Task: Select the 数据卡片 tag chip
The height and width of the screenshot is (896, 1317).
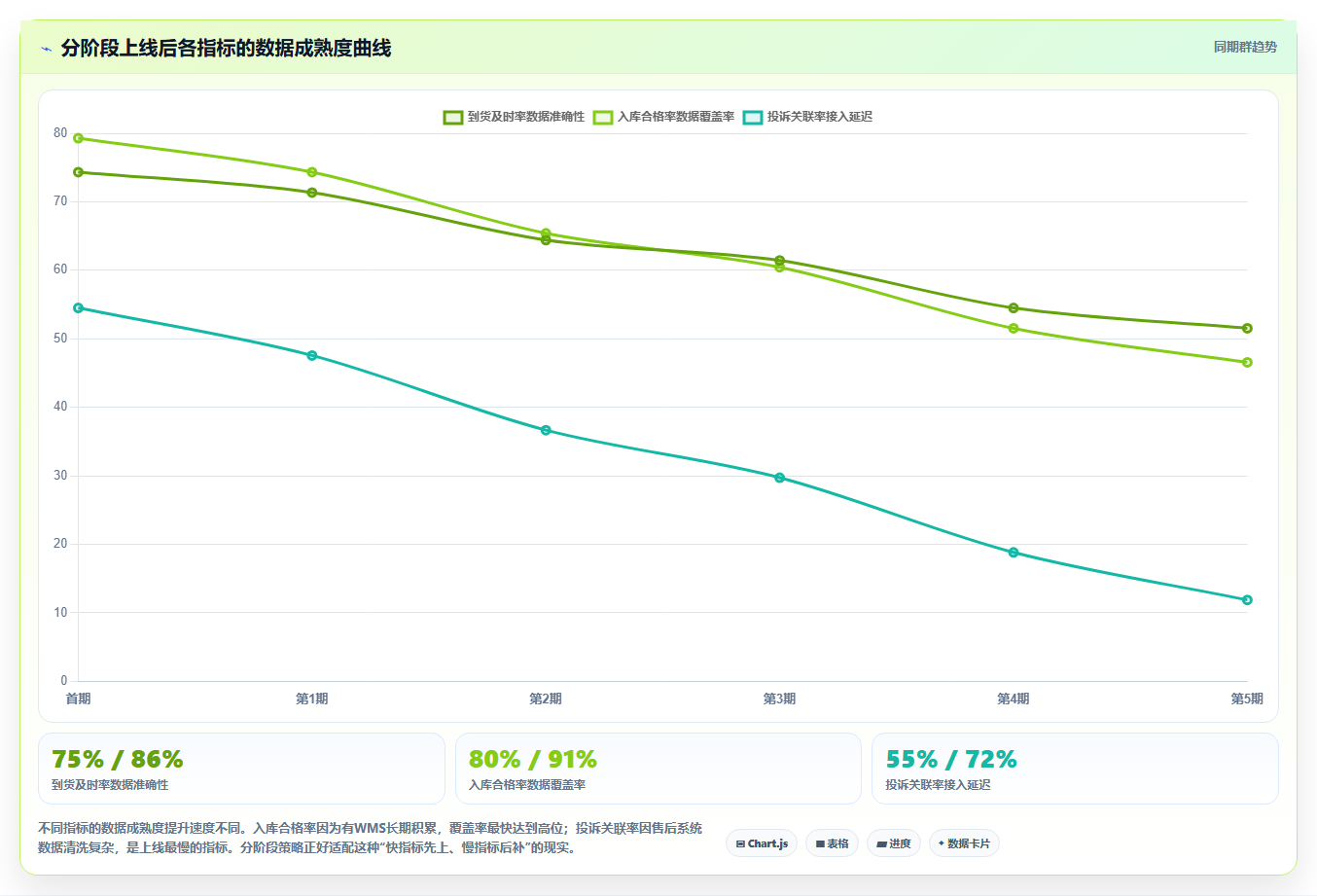Action: [x=964, y=843]
